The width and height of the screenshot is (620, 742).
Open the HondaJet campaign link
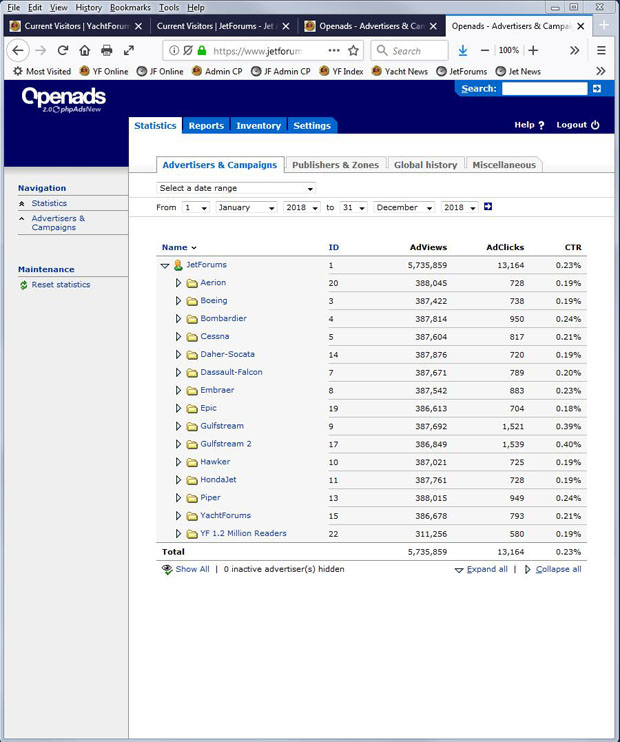218,480
